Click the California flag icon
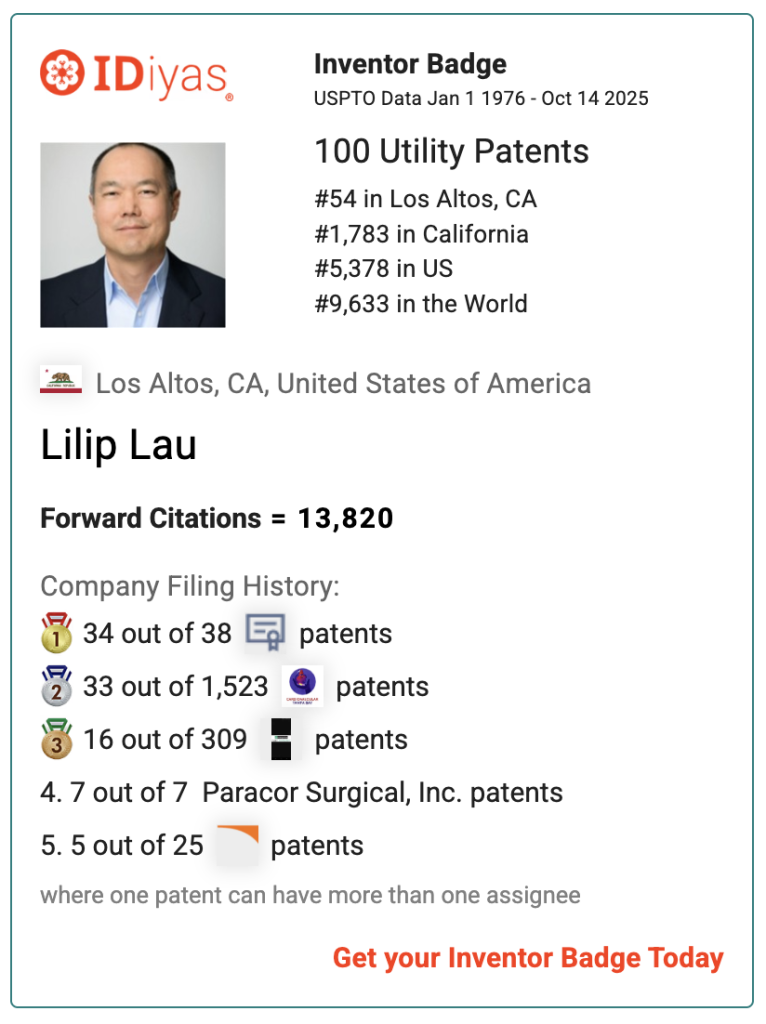 tap(61, 380)
